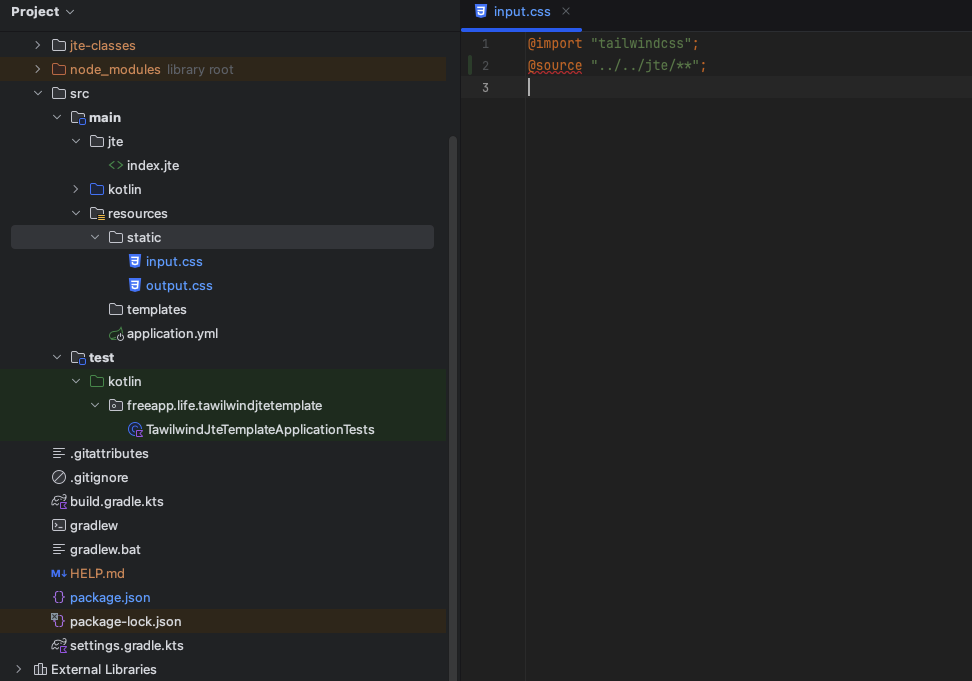The image size is (972, 681).
Task: Select input.css in project tree
Action: pos(174,261)
